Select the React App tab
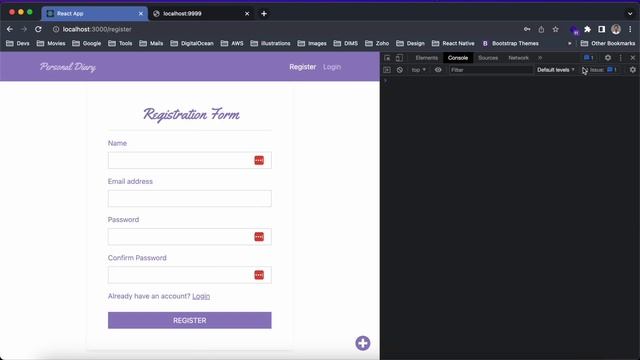This screenshot has width=640, height=360. 95,13
